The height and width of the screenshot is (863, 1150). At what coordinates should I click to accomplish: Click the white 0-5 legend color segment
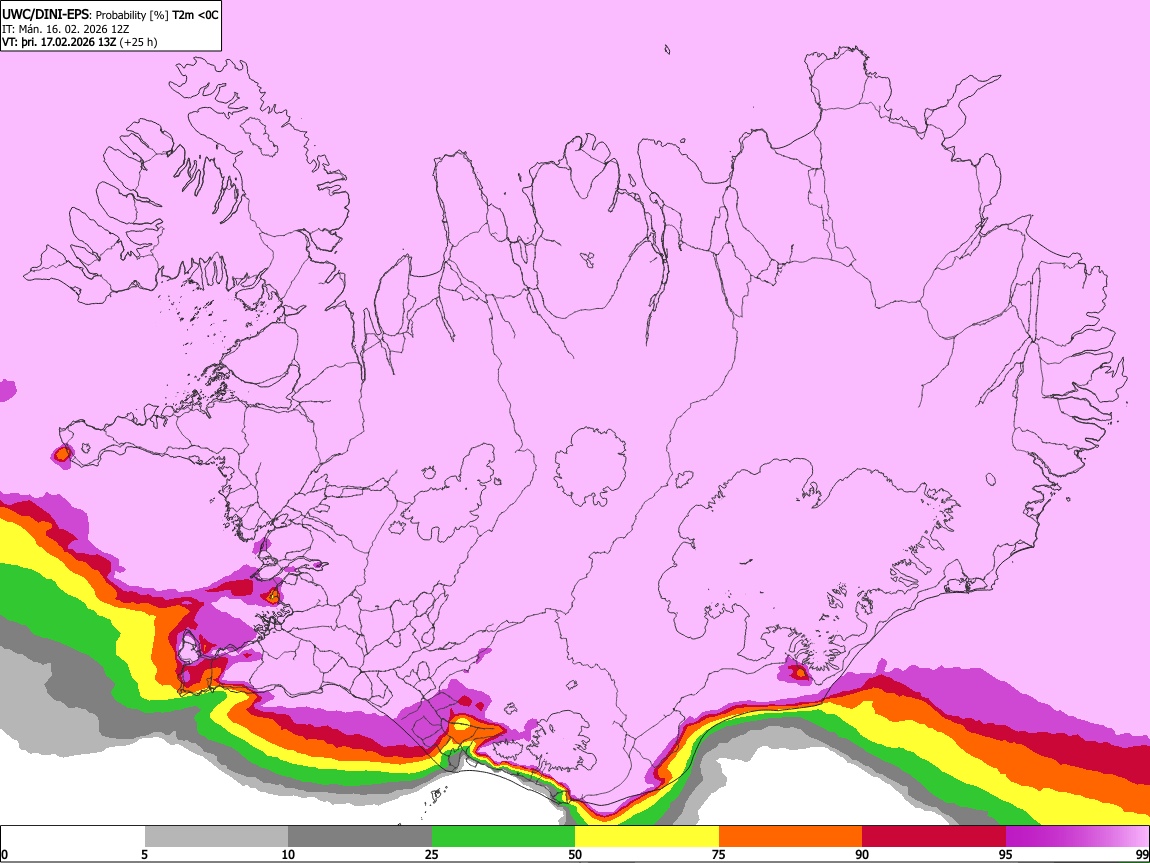tap(73, 837)
